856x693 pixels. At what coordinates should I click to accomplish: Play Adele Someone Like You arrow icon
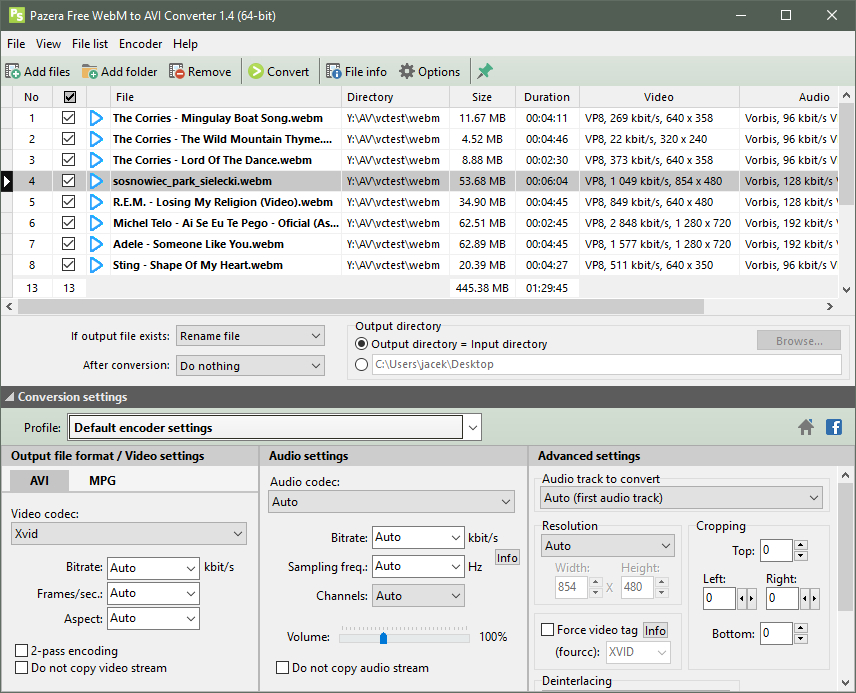coord(96,244)
